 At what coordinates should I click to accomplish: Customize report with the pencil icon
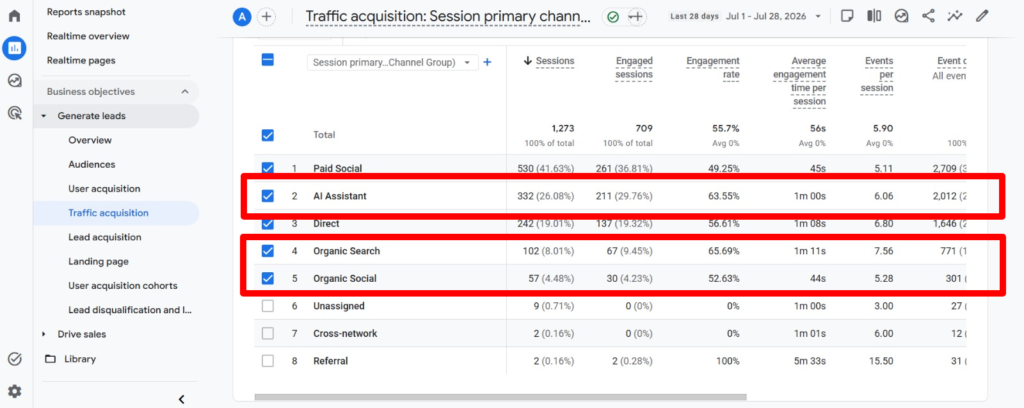(982, 16)
